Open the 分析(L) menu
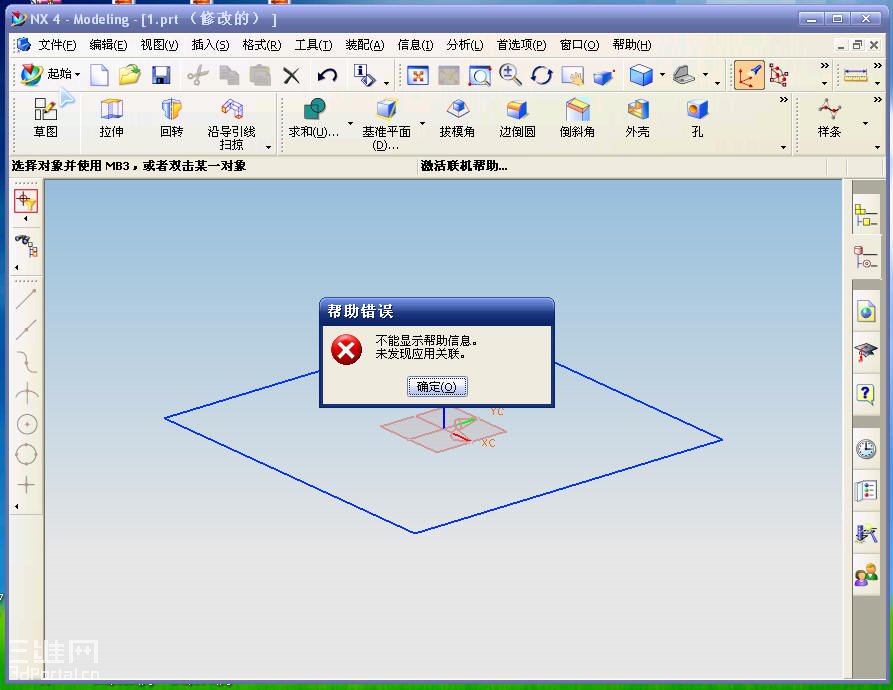 (465, 45)
